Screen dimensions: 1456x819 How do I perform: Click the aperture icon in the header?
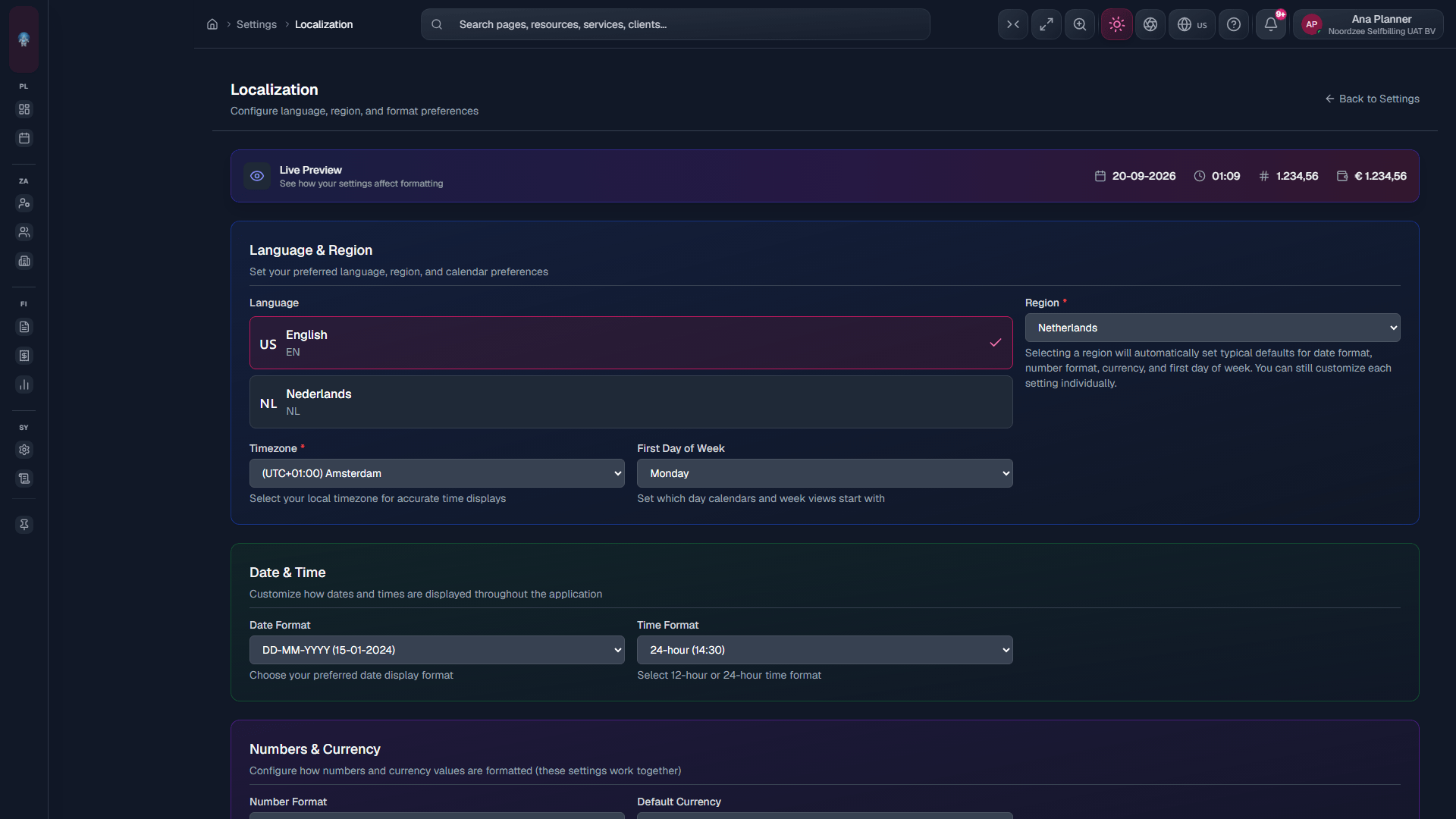coord(1150,24)
